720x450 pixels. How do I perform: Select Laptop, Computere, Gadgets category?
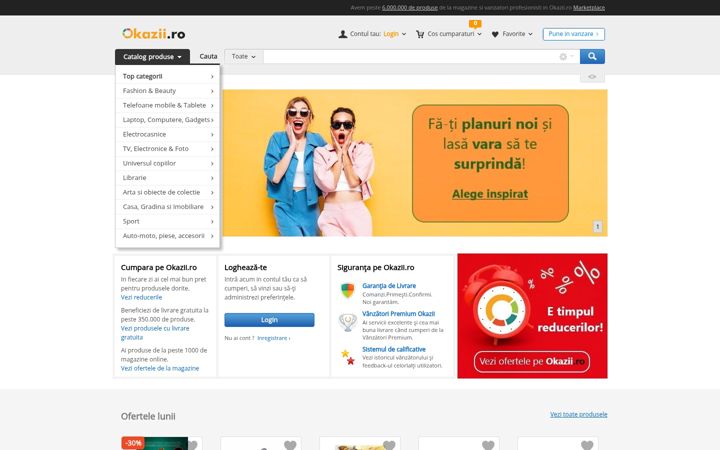[x=168, y=120]
